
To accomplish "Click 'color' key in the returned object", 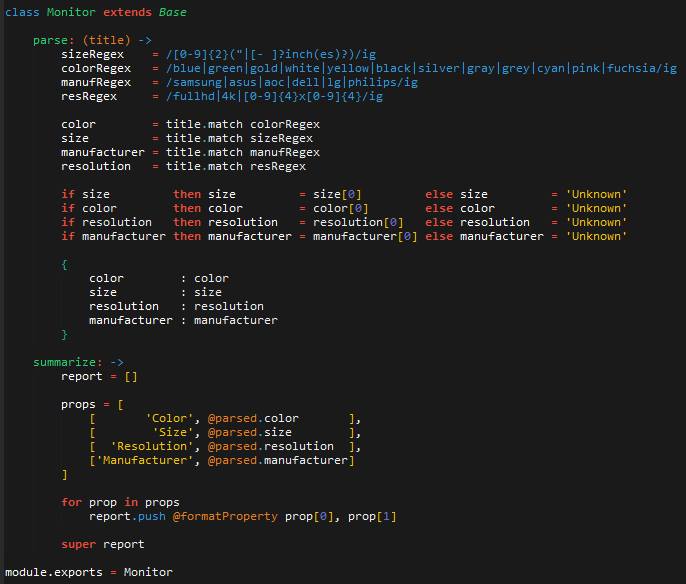I will pyautogui.click(x=106, y=278).
